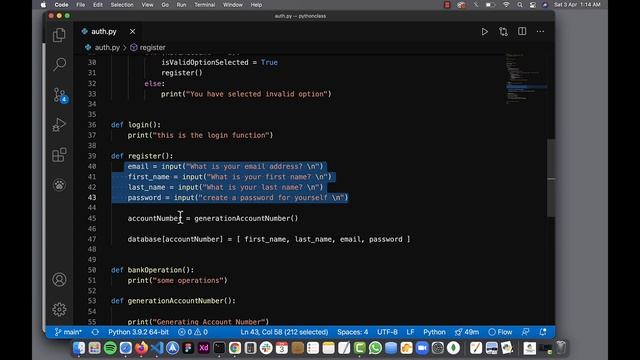Open Control Center in menu bar
The image size is (640, 360).
[x=533, y=5]
